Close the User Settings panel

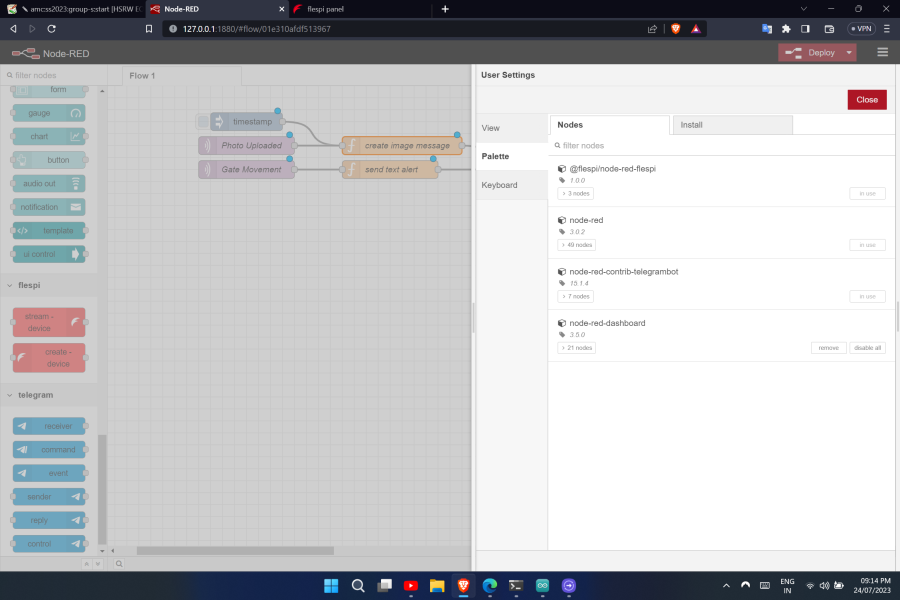click(x=866, y=99)
